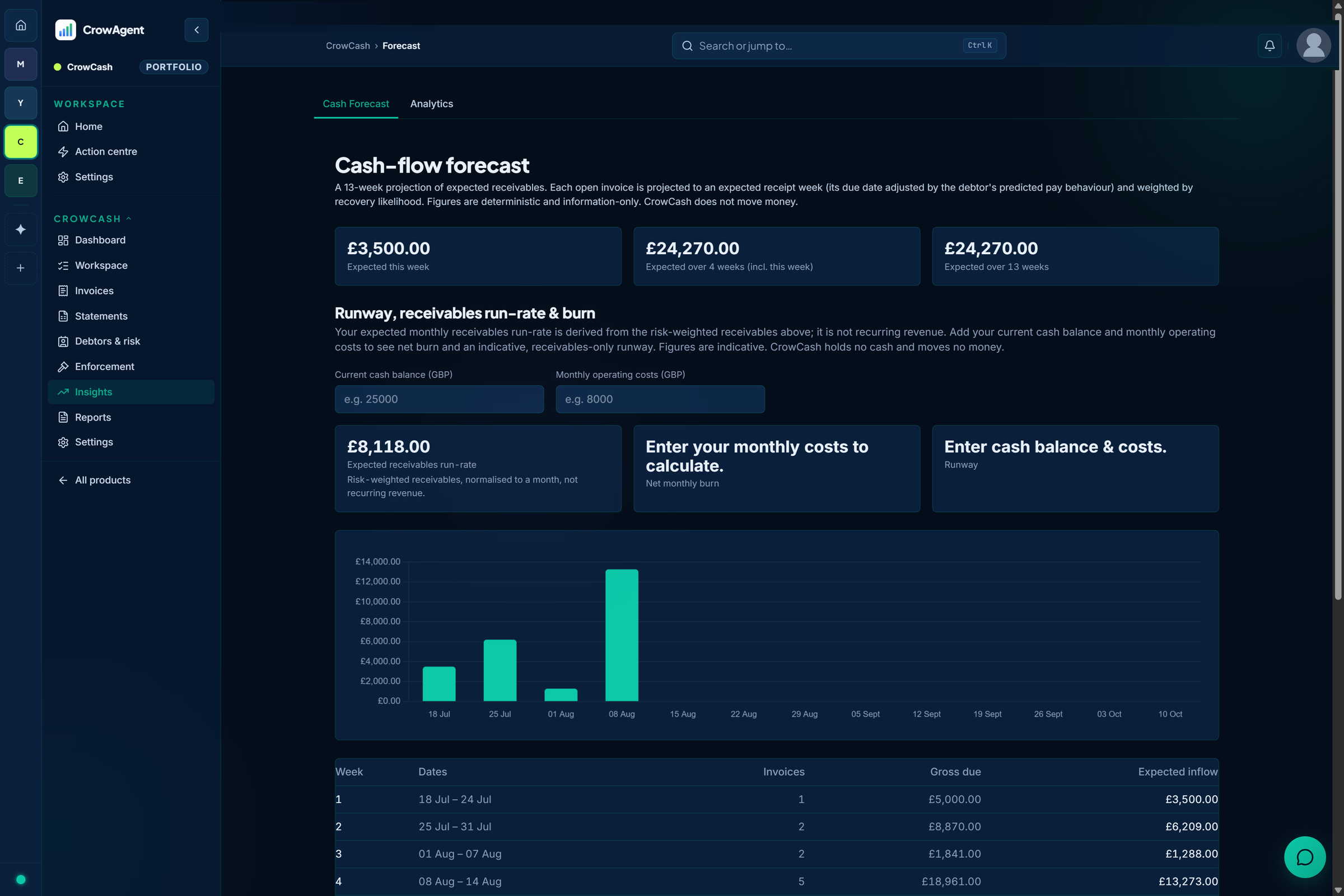Go to Home in the Workspace section

131,127
